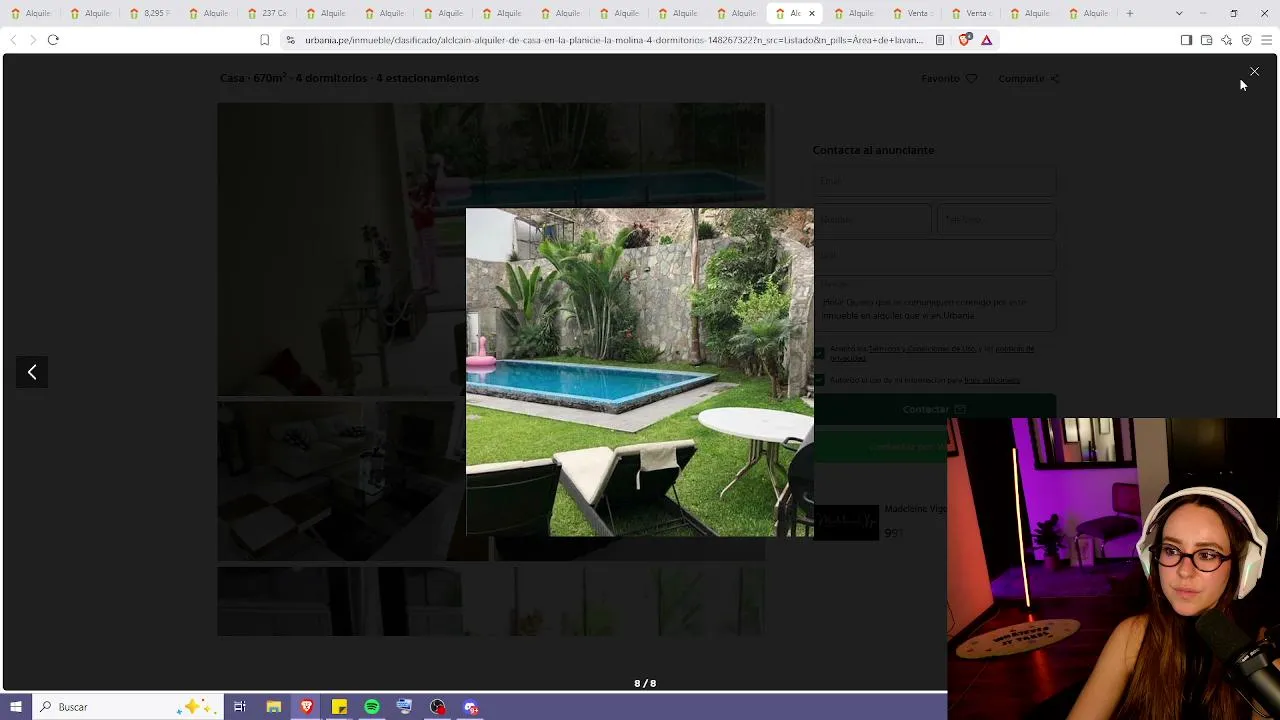Bookmark this page with the bookmark icon
Image resolution: width=1280 pixels, height=720 pixels.
265,40
